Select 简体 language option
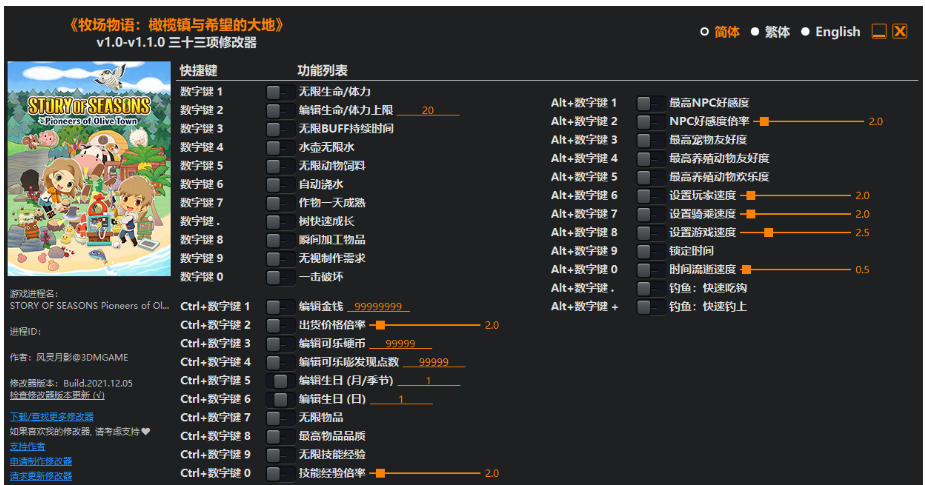Viewport: 925px width, 485px height. click(720, 32)
